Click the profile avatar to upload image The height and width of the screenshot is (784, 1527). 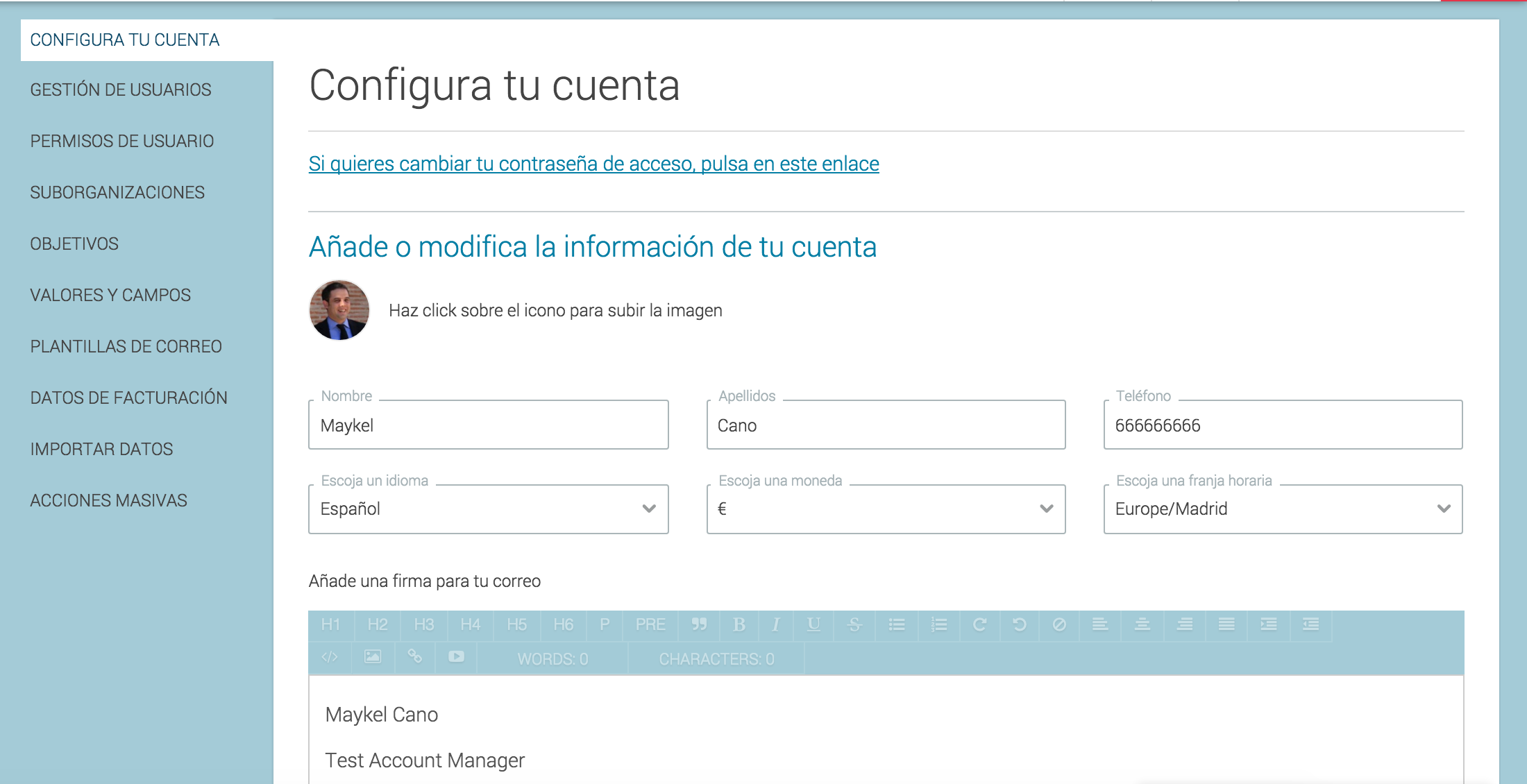(339, 310)
